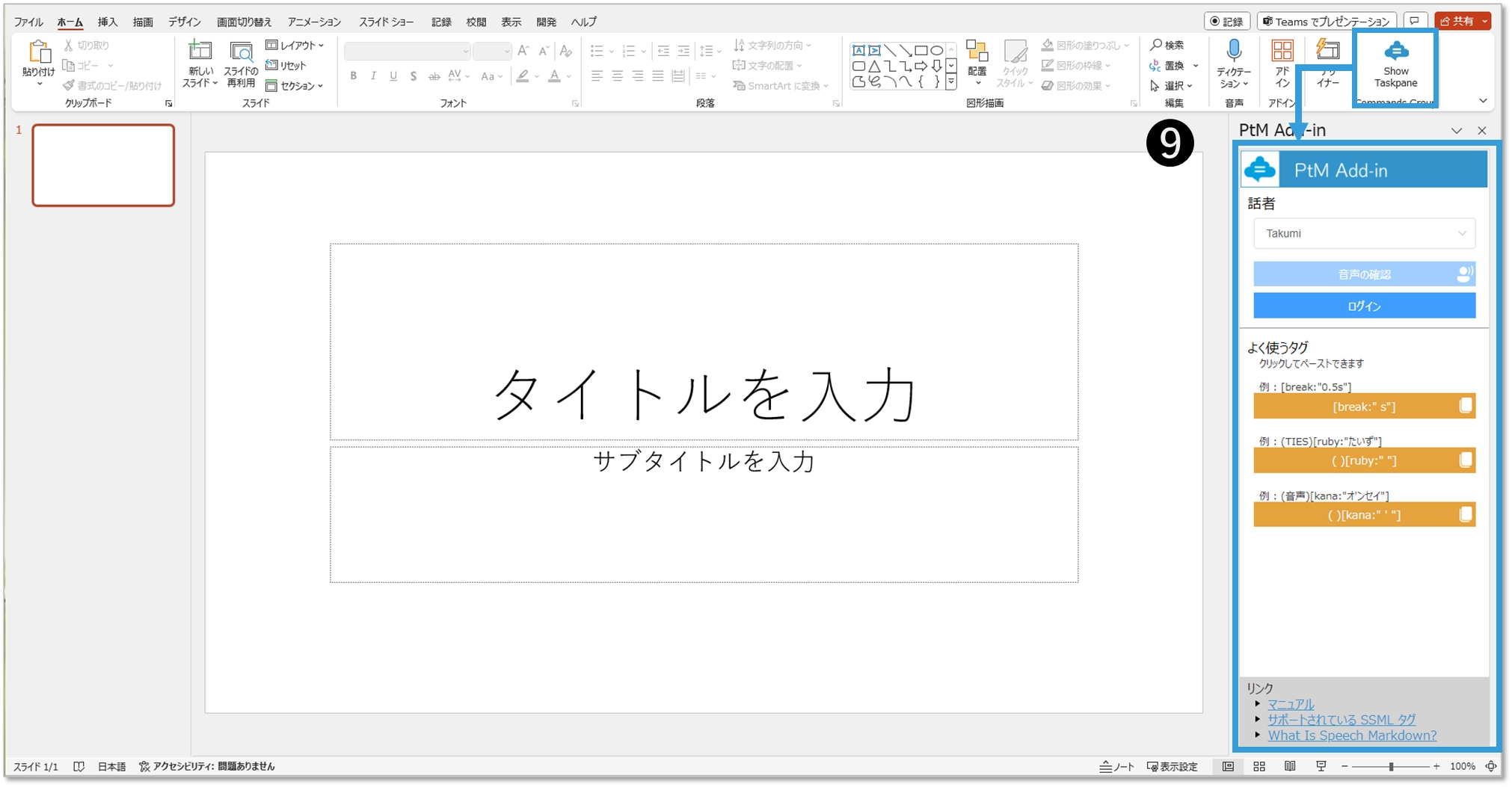
Task: Toggle Bold formatting
Action: coord(354,76)
